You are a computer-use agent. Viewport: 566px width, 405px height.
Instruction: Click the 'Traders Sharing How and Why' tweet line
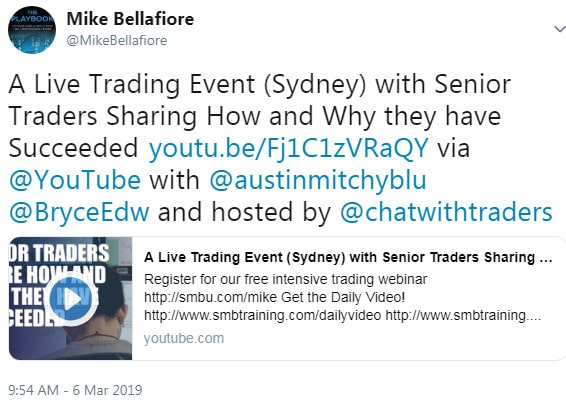pos(192,116)
